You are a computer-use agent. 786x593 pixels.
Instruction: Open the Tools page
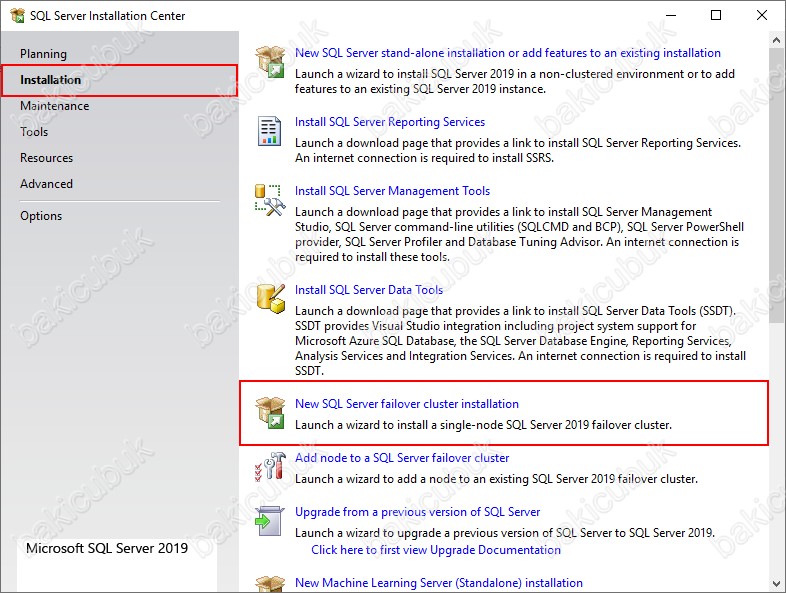tap(34, 132)
